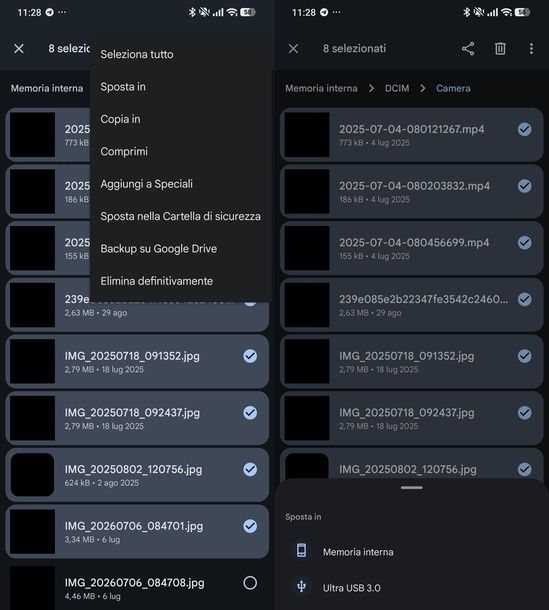Uncheck 2025-07-04-080456699.mp4 in right screen

[x=524, y=243]
